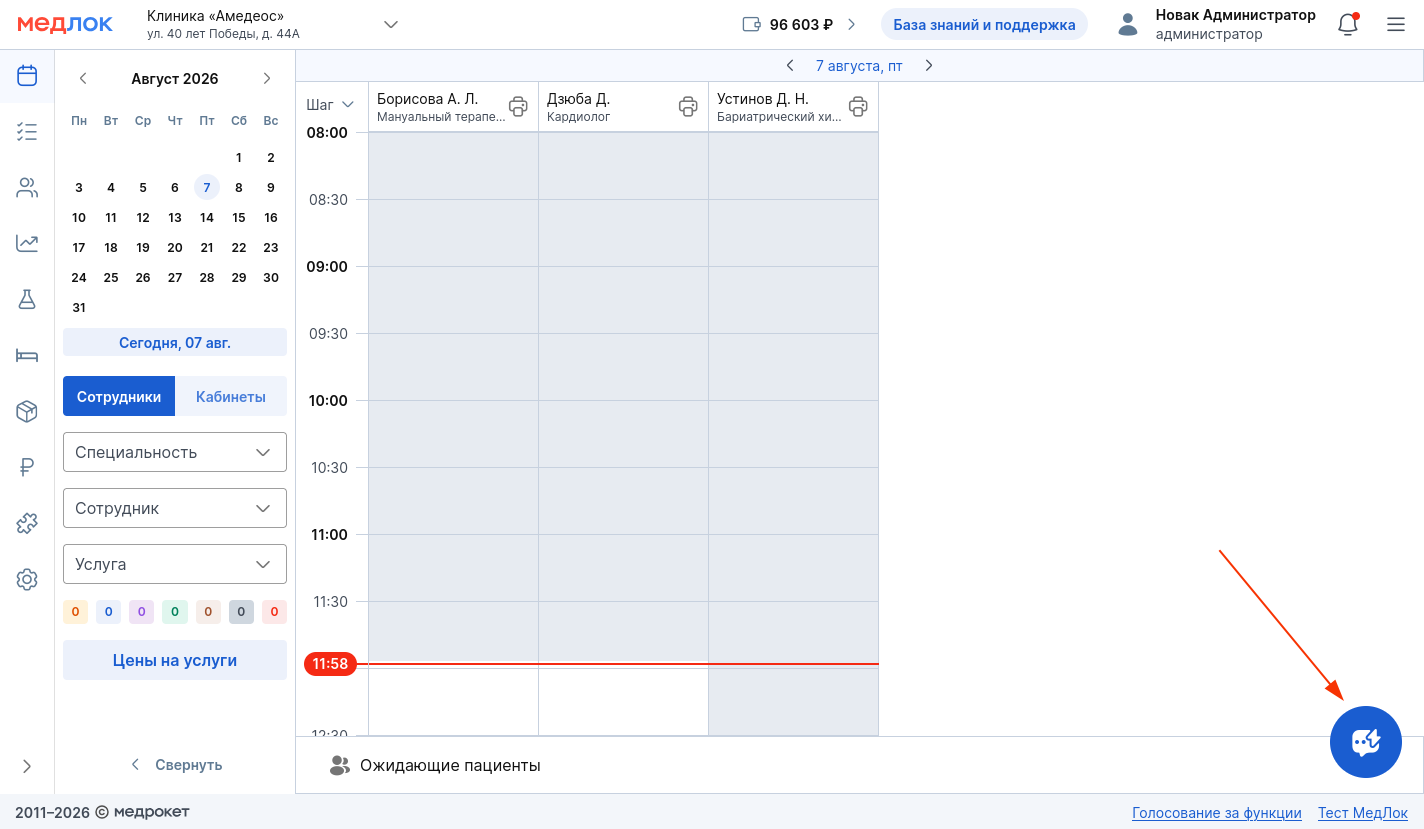Open the chat support floating button
Screen dimensions: 1424x829
(x=1366, y=742)
